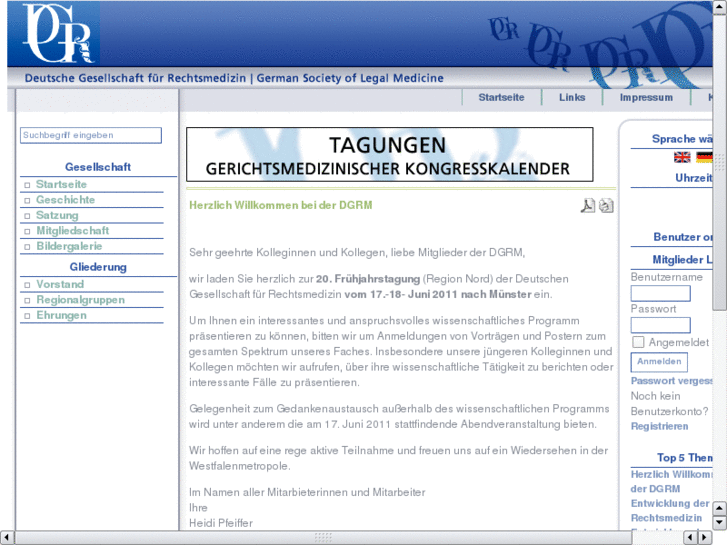Screen dimensions: 727x545
Task: Click the horizontal scrollbar thumb
Action: click(x=323, y=537)
